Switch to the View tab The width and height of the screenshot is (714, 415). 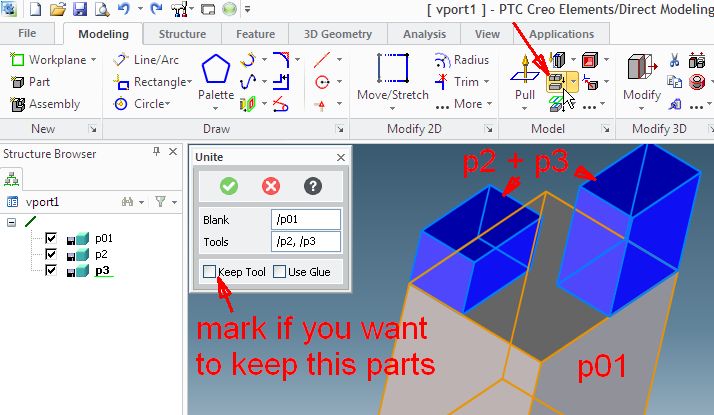tap(487, 34)
